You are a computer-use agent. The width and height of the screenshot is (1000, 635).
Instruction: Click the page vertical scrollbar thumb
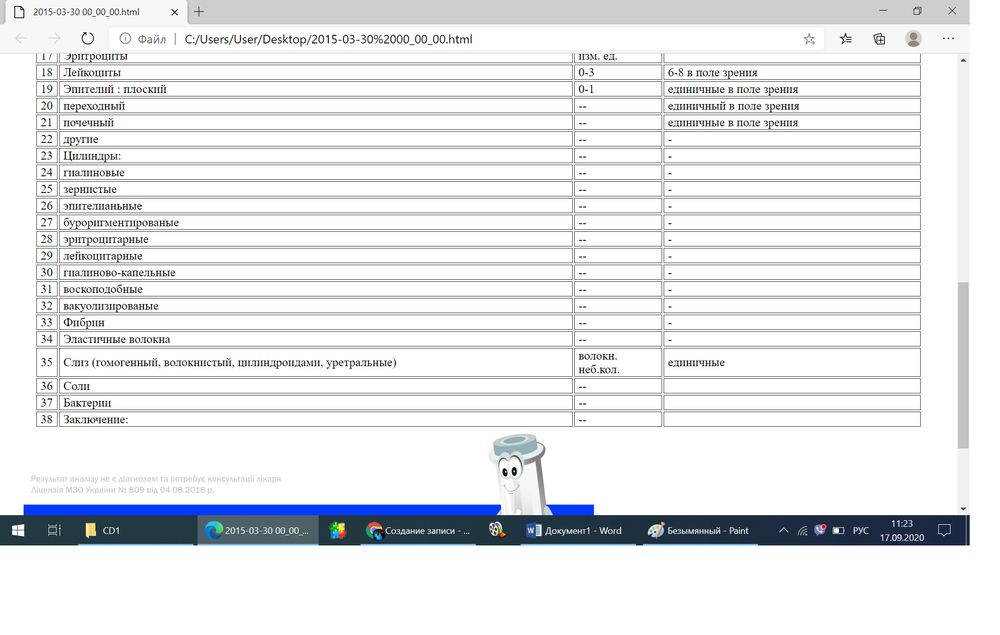(x=963, y=364)
